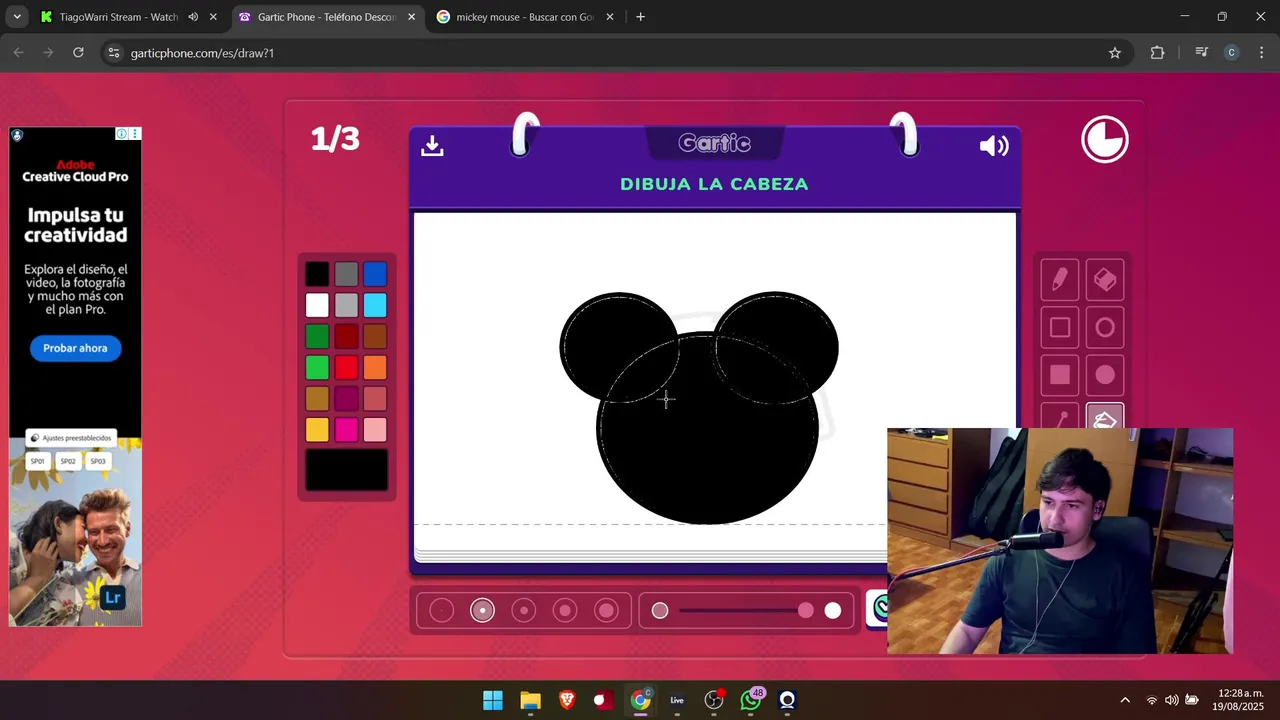The height and width of the screenshot is (720, 1280).
Task: Choose the largest brush size
Action: [607, 611]
